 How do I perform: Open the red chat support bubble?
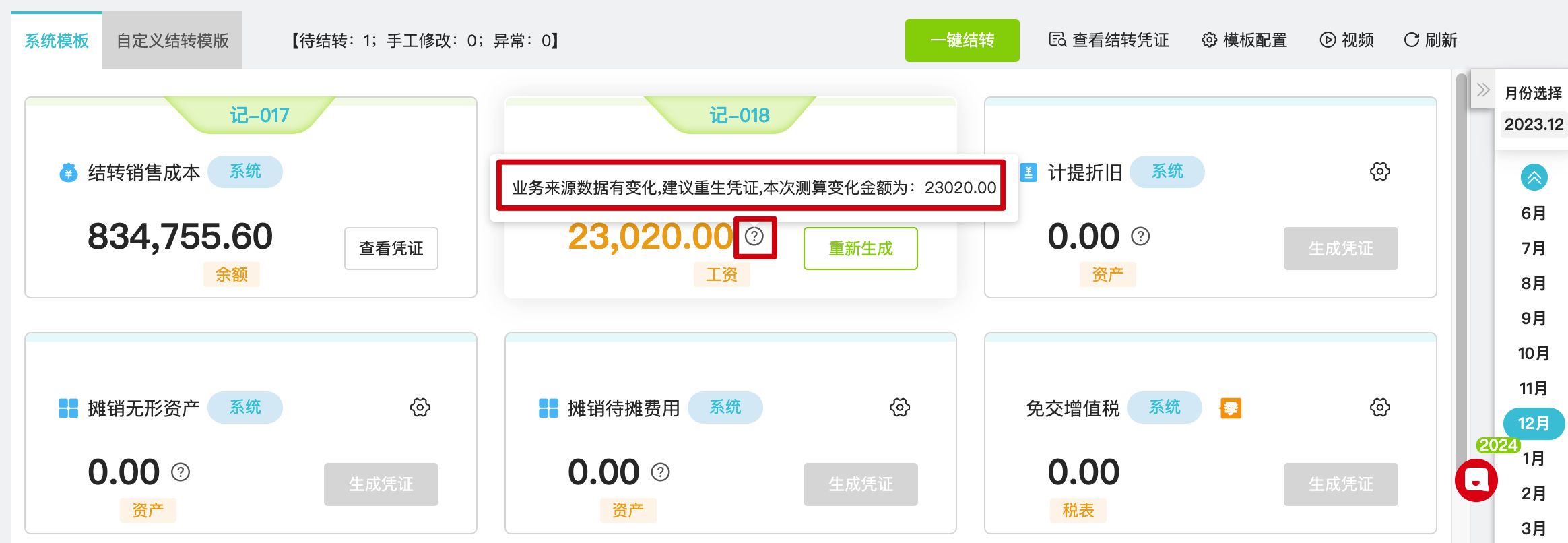click(1476, 480)
